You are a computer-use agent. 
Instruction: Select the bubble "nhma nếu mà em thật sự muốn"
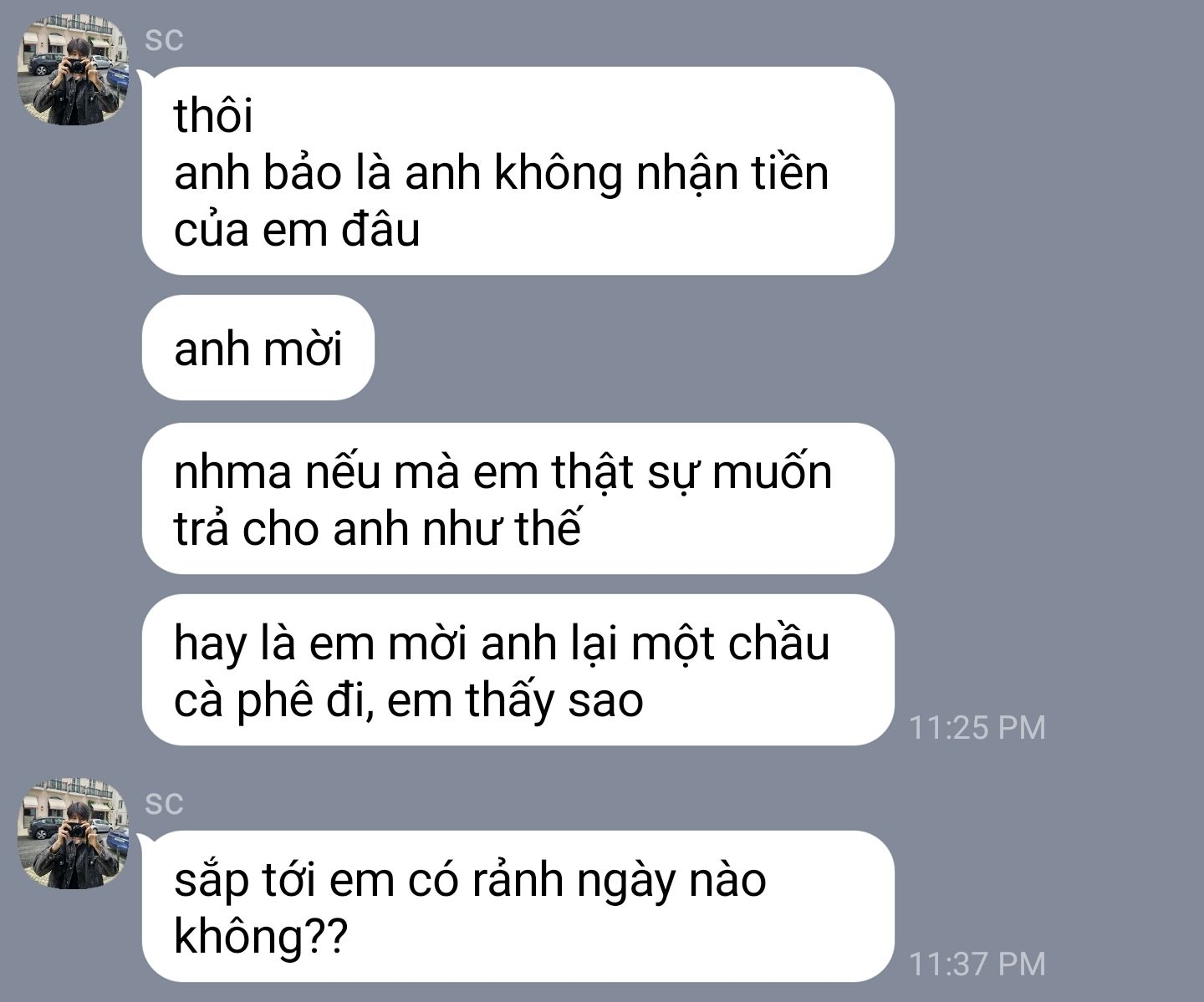click(x=518, y=499)
